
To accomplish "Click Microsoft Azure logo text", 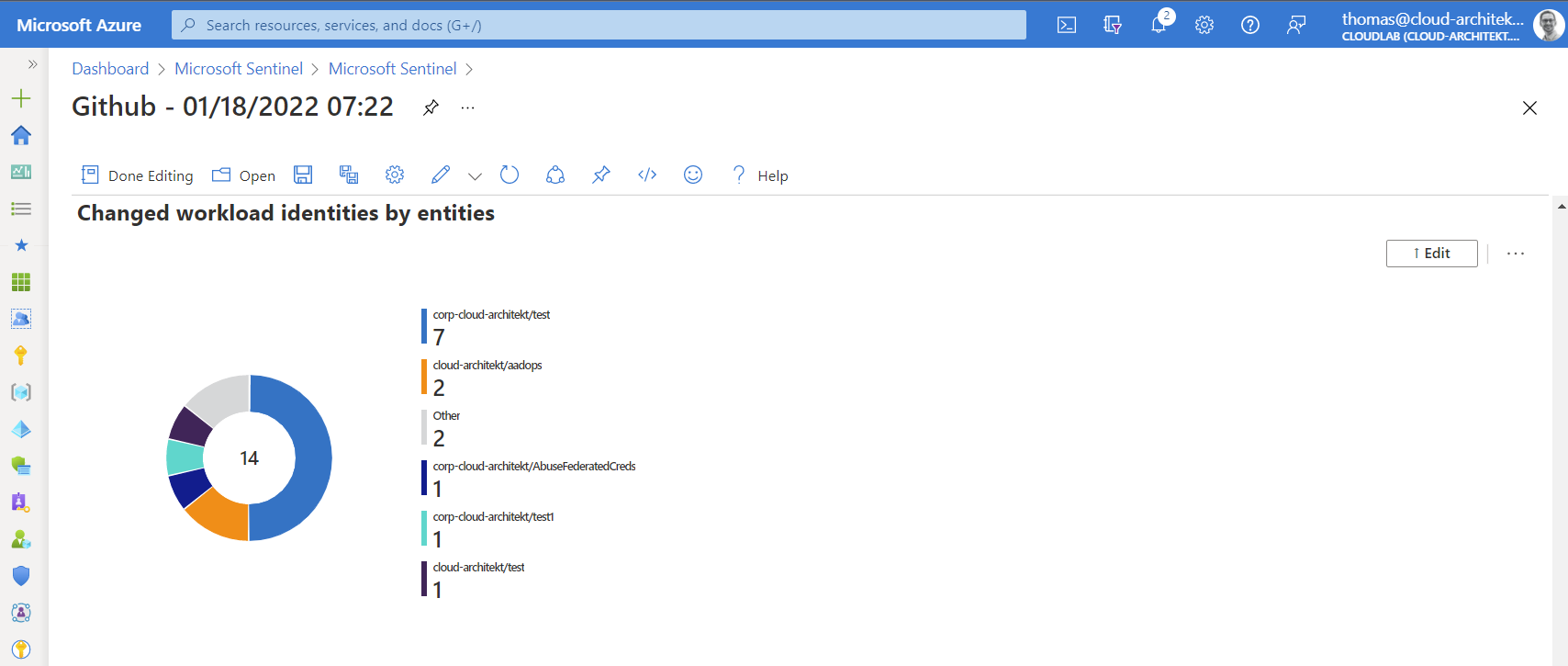I will [x=79, y=25].
